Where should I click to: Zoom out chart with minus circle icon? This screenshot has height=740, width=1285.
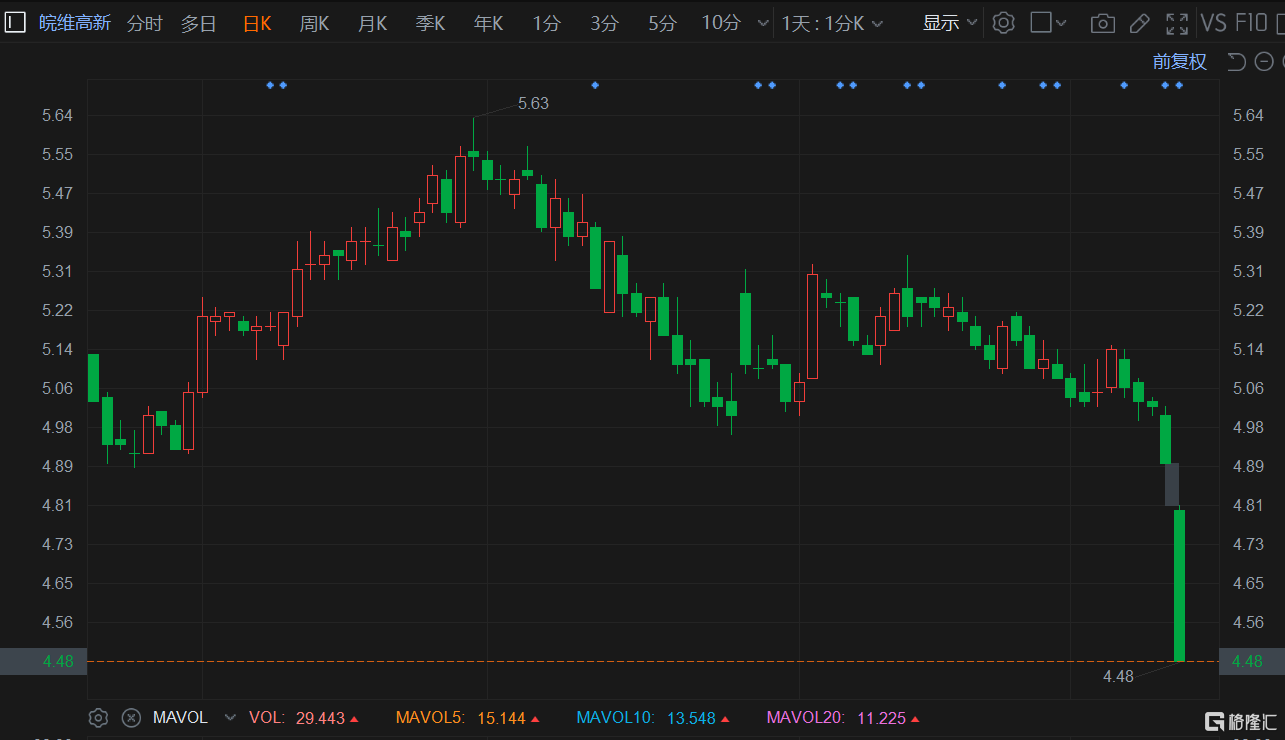tap(1265, 62)
